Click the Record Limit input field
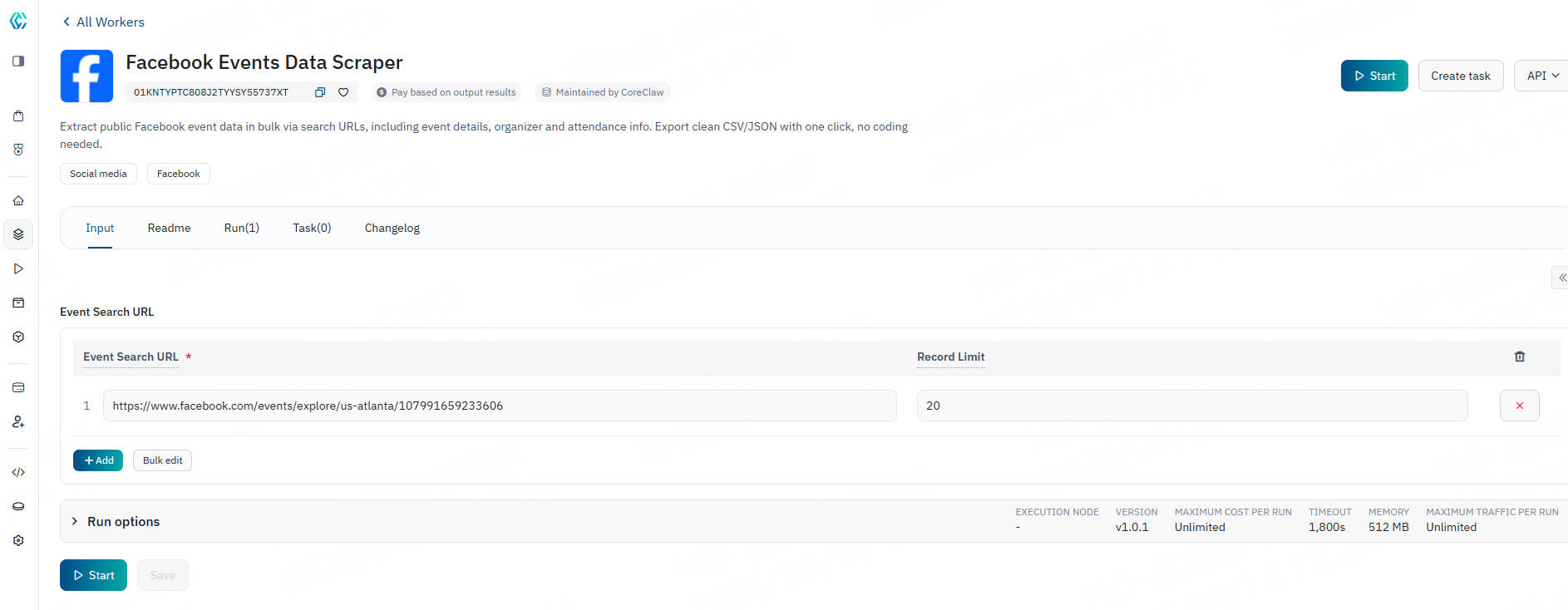 (1191, 406)
